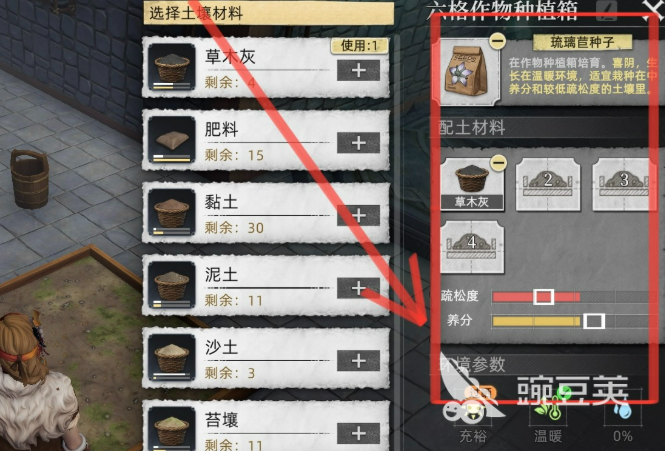665x451 pixels.
Task: Add 草木灰 with its plus button
Action: click(x=358, y=70)
